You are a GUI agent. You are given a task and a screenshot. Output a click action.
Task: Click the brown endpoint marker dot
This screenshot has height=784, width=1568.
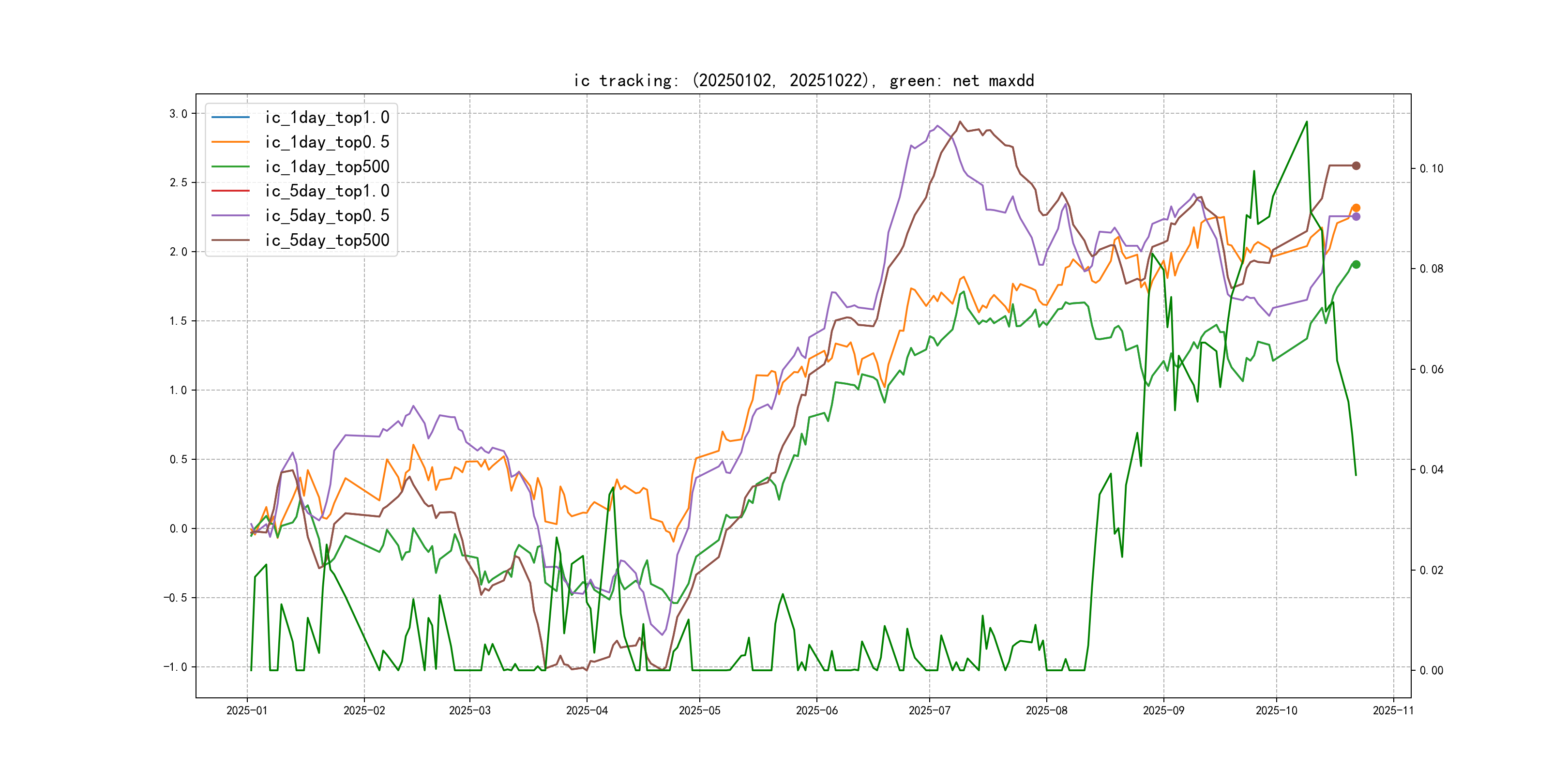point(1356,166)
